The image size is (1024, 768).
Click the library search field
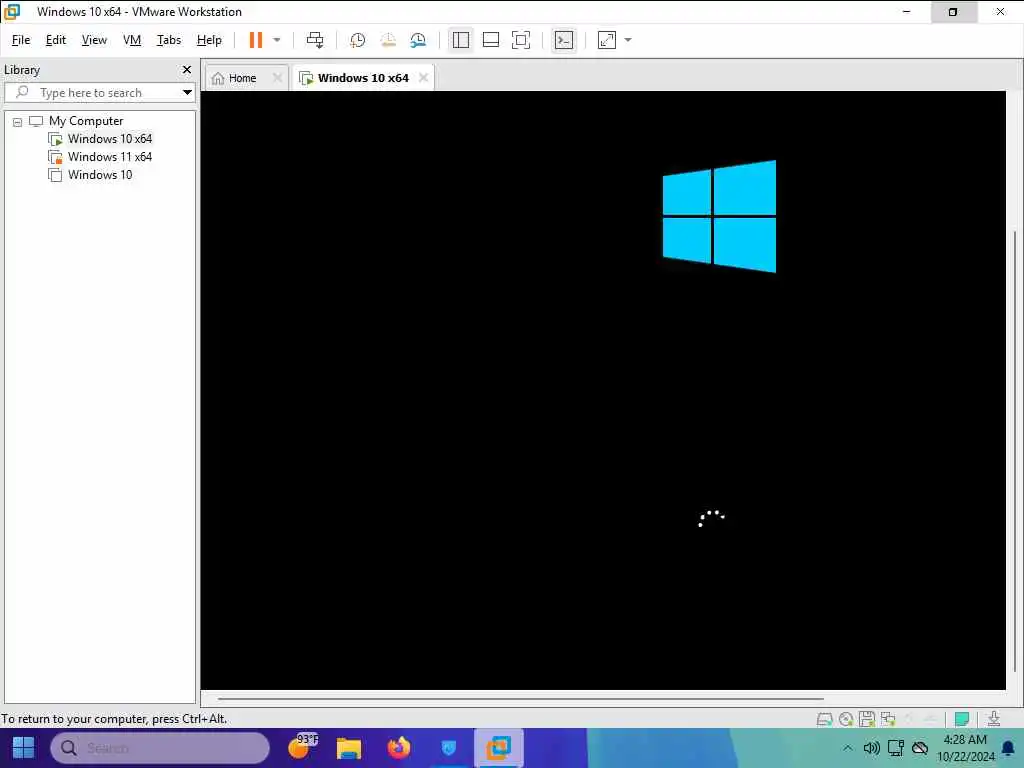[x=98, y=92]
